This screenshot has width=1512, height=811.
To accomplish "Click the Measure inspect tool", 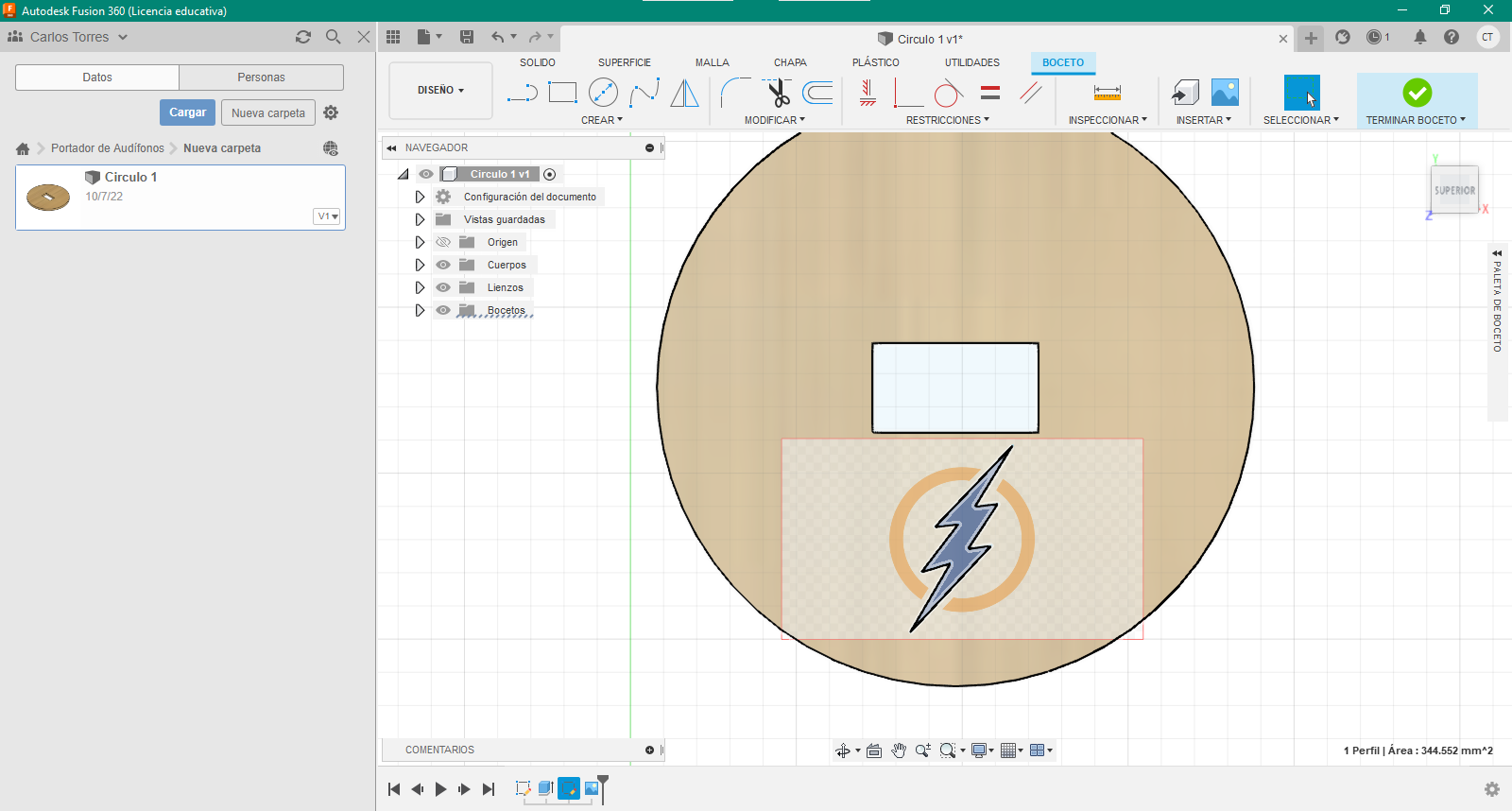I will [1107, 93].
